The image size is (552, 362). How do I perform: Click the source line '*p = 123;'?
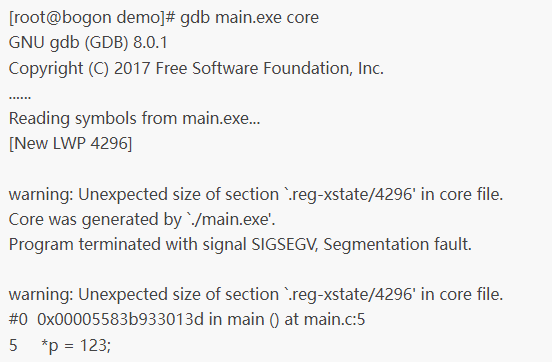(76, 345)
